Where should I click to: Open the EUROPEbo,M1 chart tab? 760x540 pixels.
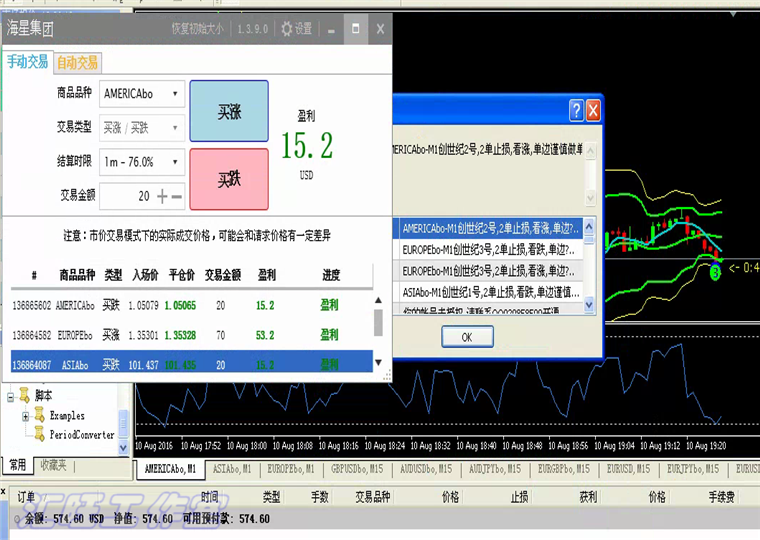[290, 469]
